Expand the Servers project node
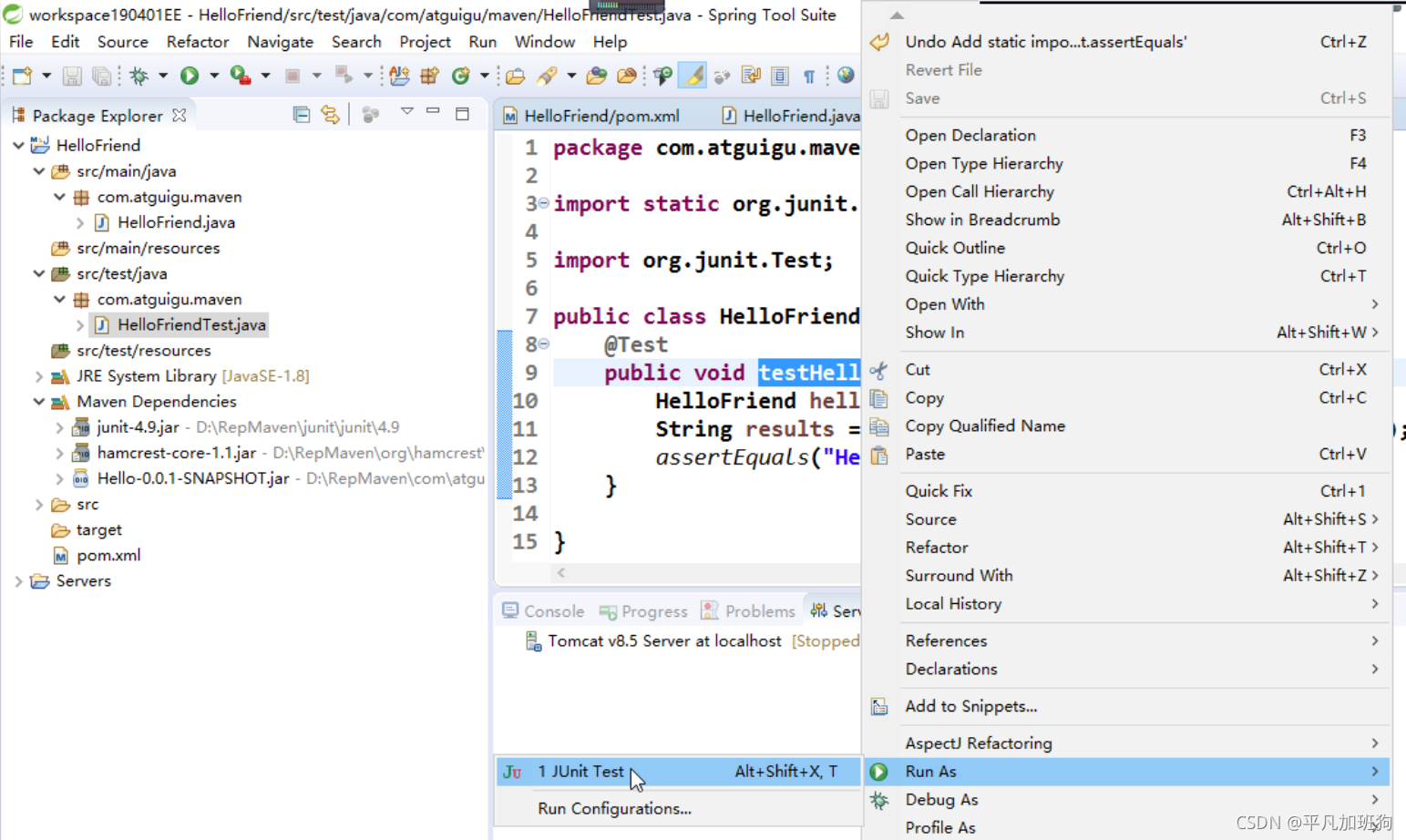The width and height of the screenshot is (1406, 840). [x=18, y=580]
